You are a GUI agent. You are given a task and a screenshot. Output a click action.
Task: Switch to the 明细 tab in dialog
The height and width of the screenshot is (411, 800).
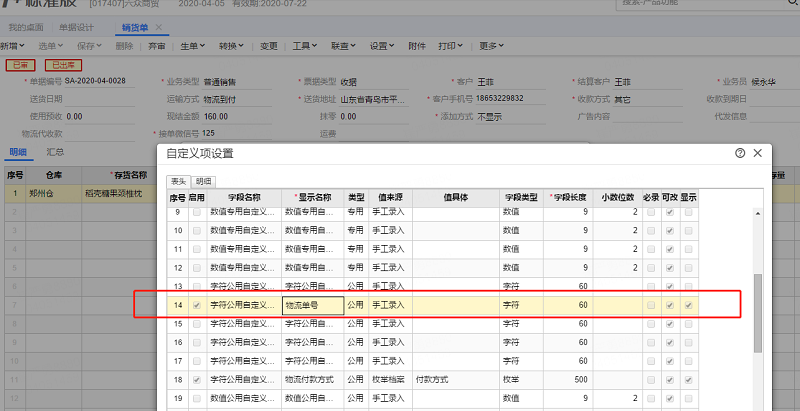[x=203, y=181]
